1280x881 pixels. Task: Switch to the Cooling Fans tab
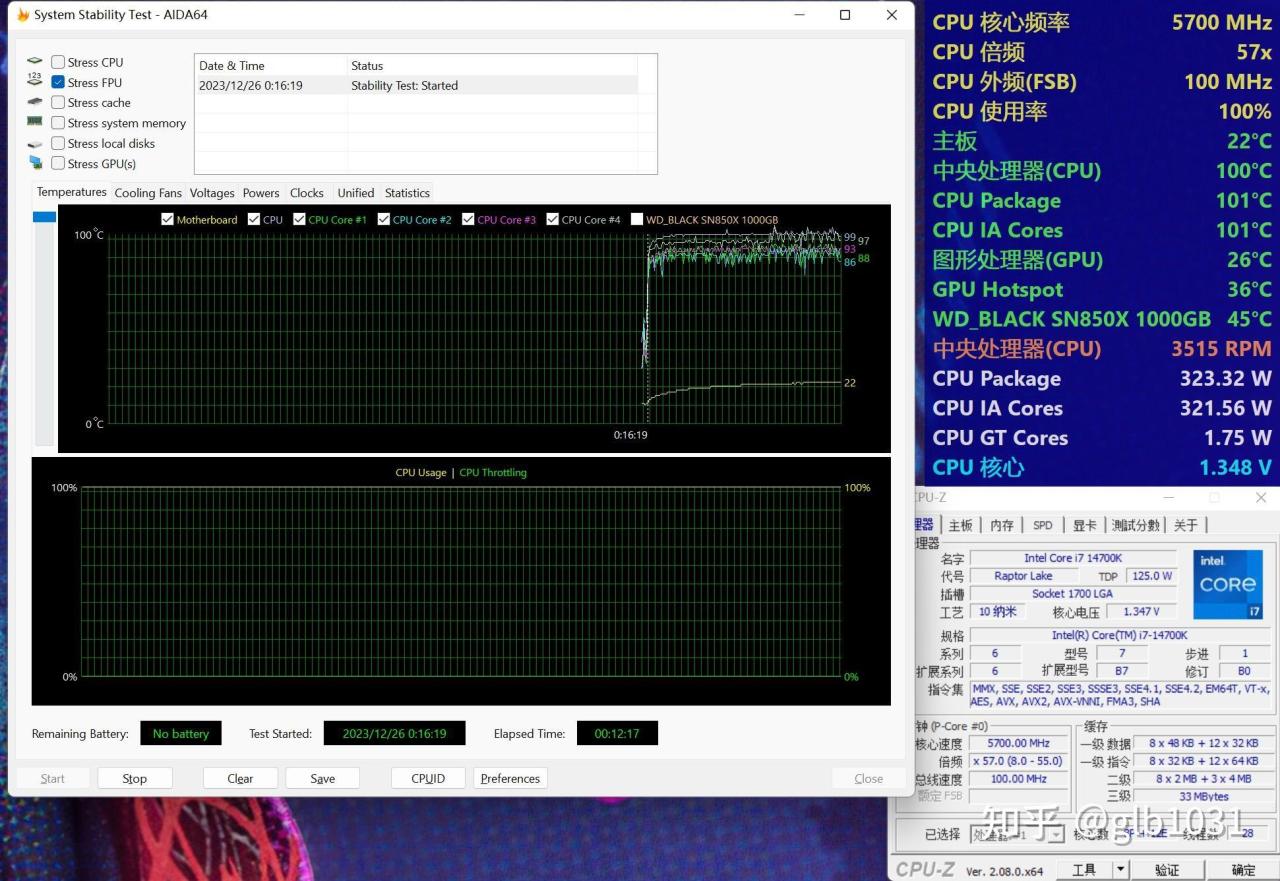coord(148,193)
